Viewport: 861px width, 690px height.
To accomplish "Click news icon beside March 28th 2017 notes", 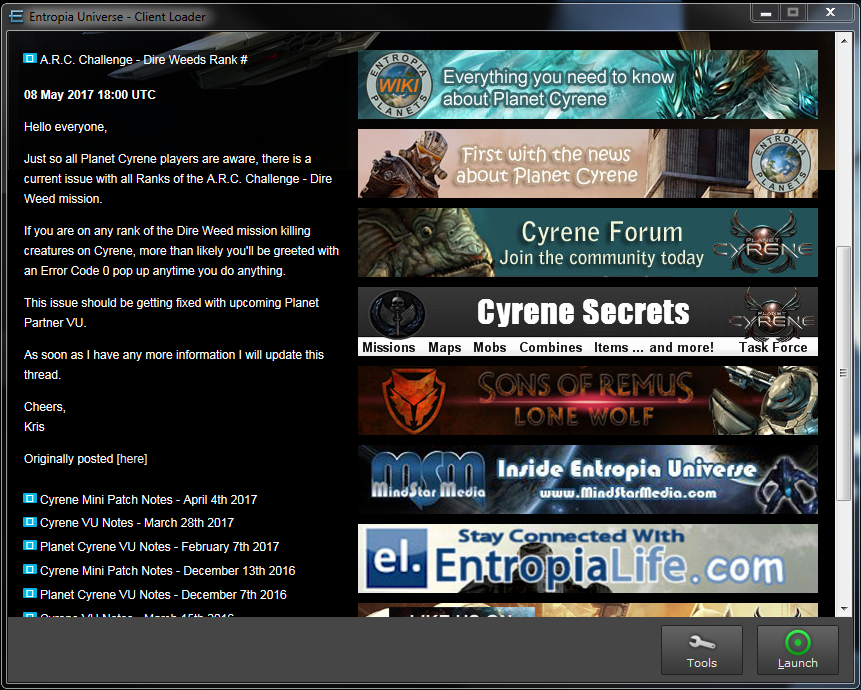I will [x=30, y=521].
